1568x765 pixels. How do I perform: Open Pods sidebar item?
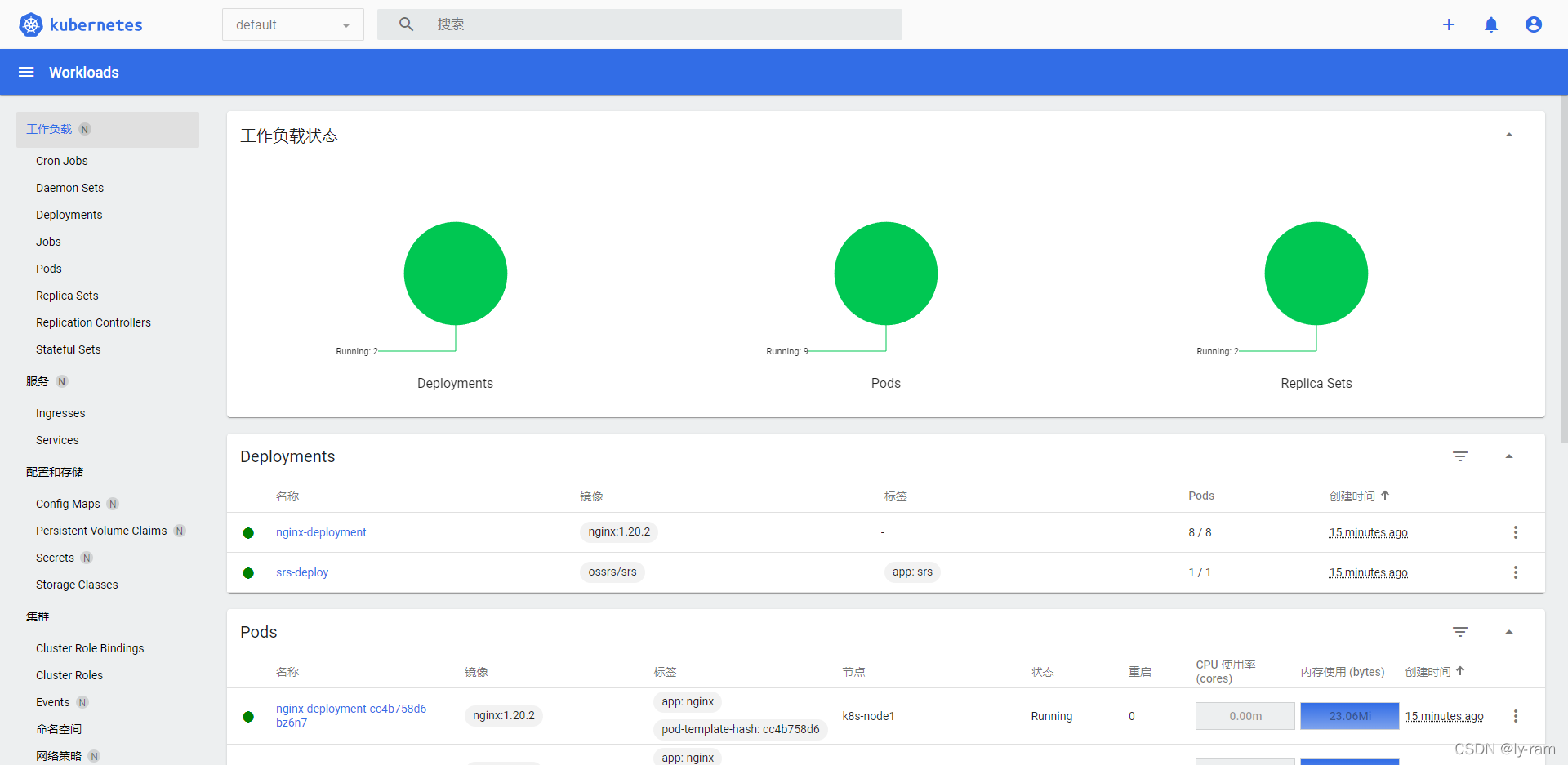pos(49,269)
